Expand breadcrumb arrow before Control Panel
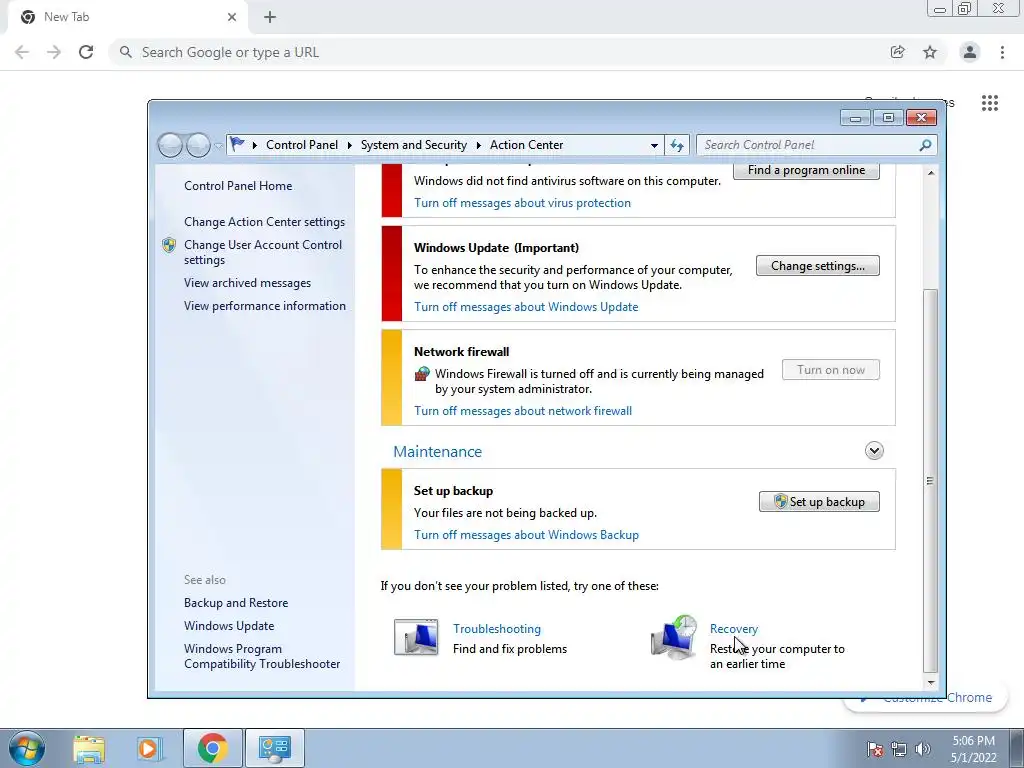Viewport: 1024px width, 768px height. coord(255,145)
